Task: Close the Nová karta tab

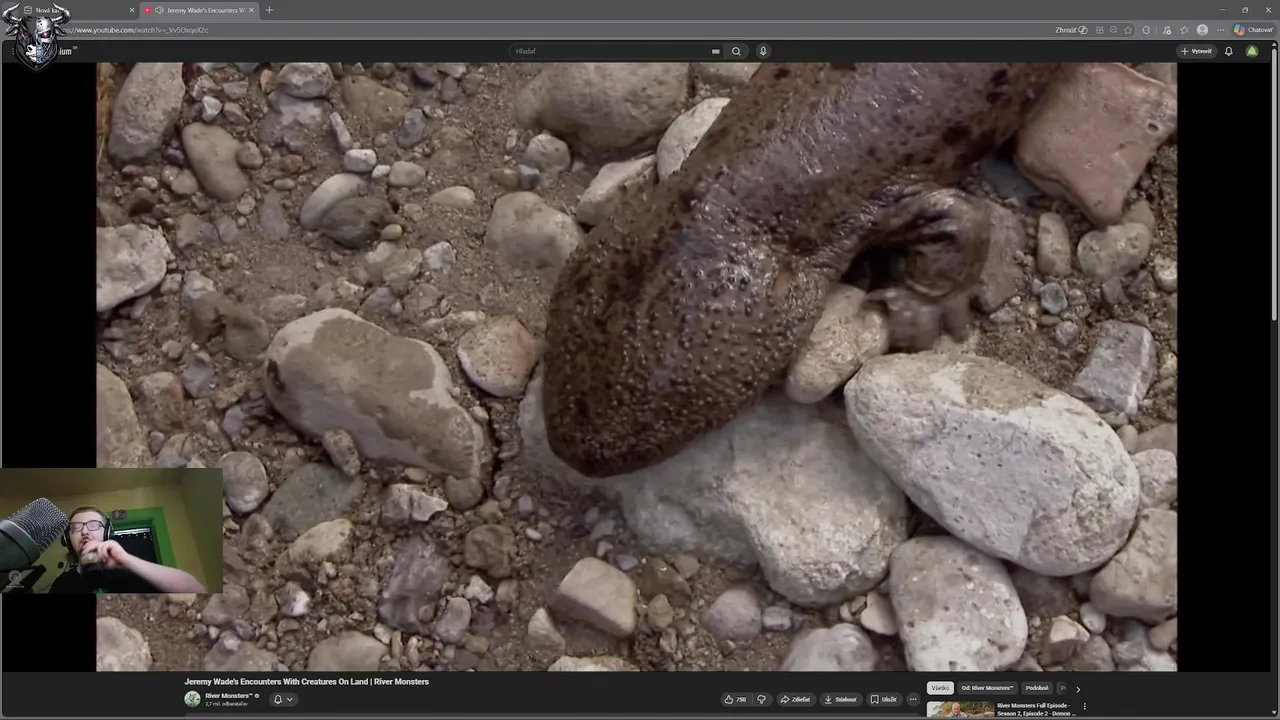Action: point(132,10)
